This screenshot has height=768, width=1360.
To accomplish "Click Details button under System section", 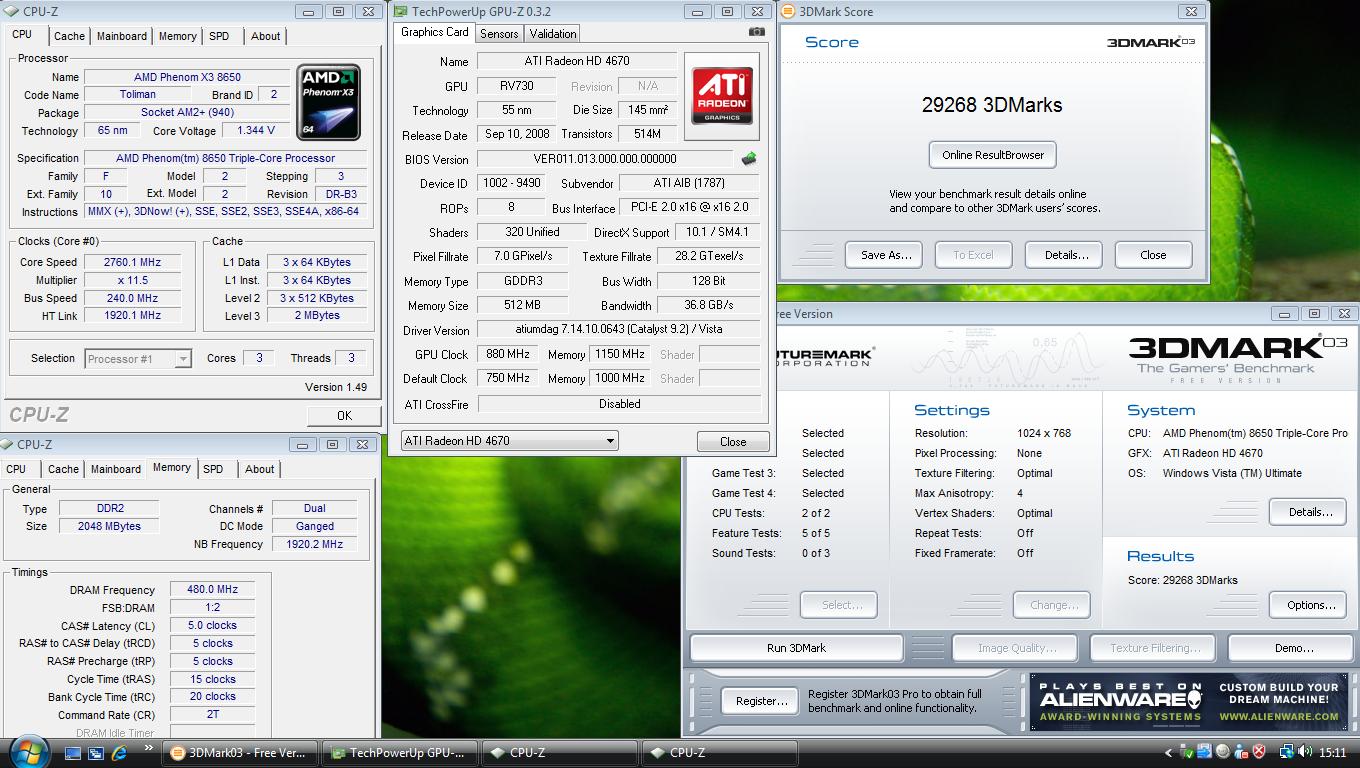I will [x=1310, y=512].
